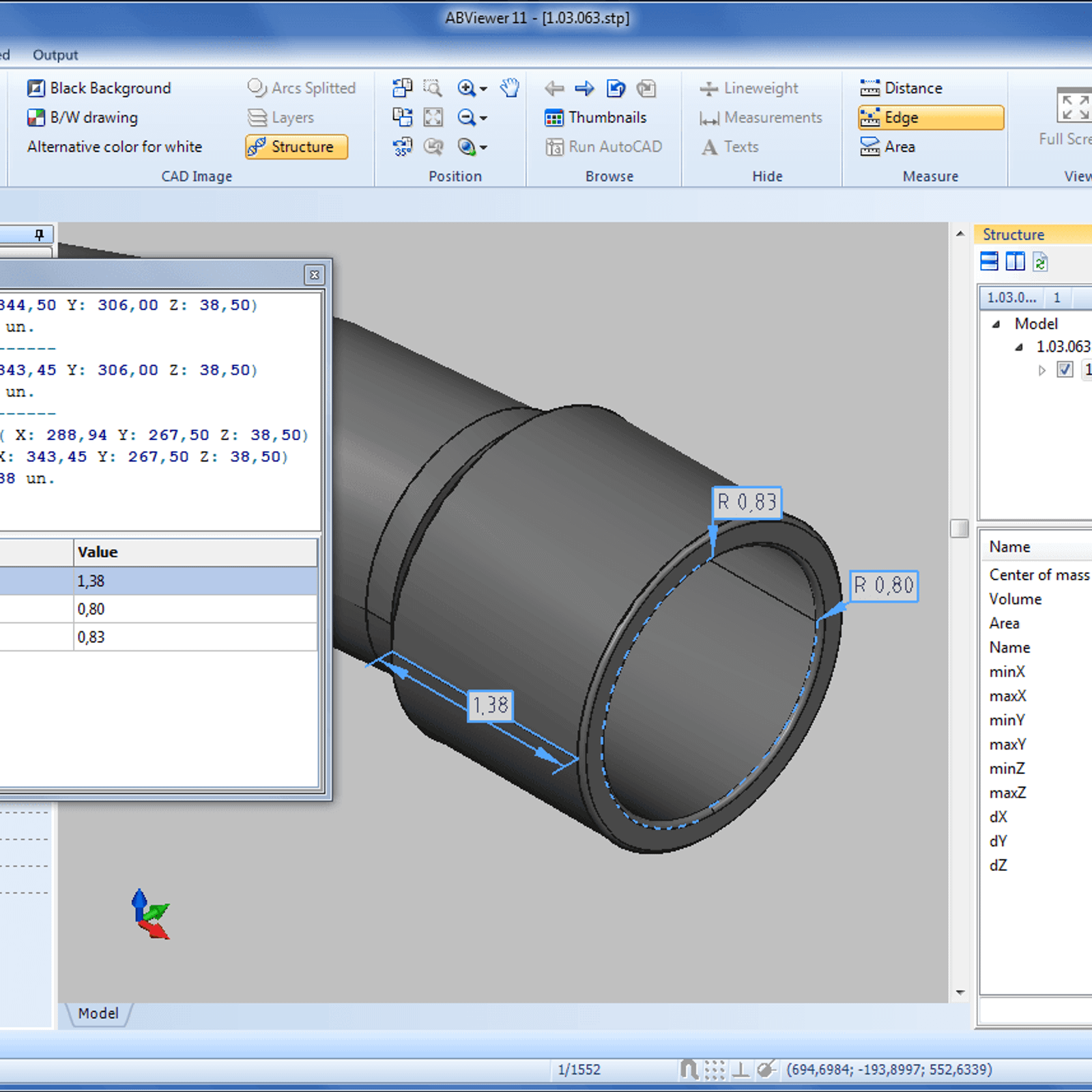Image resolution: width=1092 pixels, height=1092 pixels.
Task: Select the Distance measure tool
Action: [901, 88]
